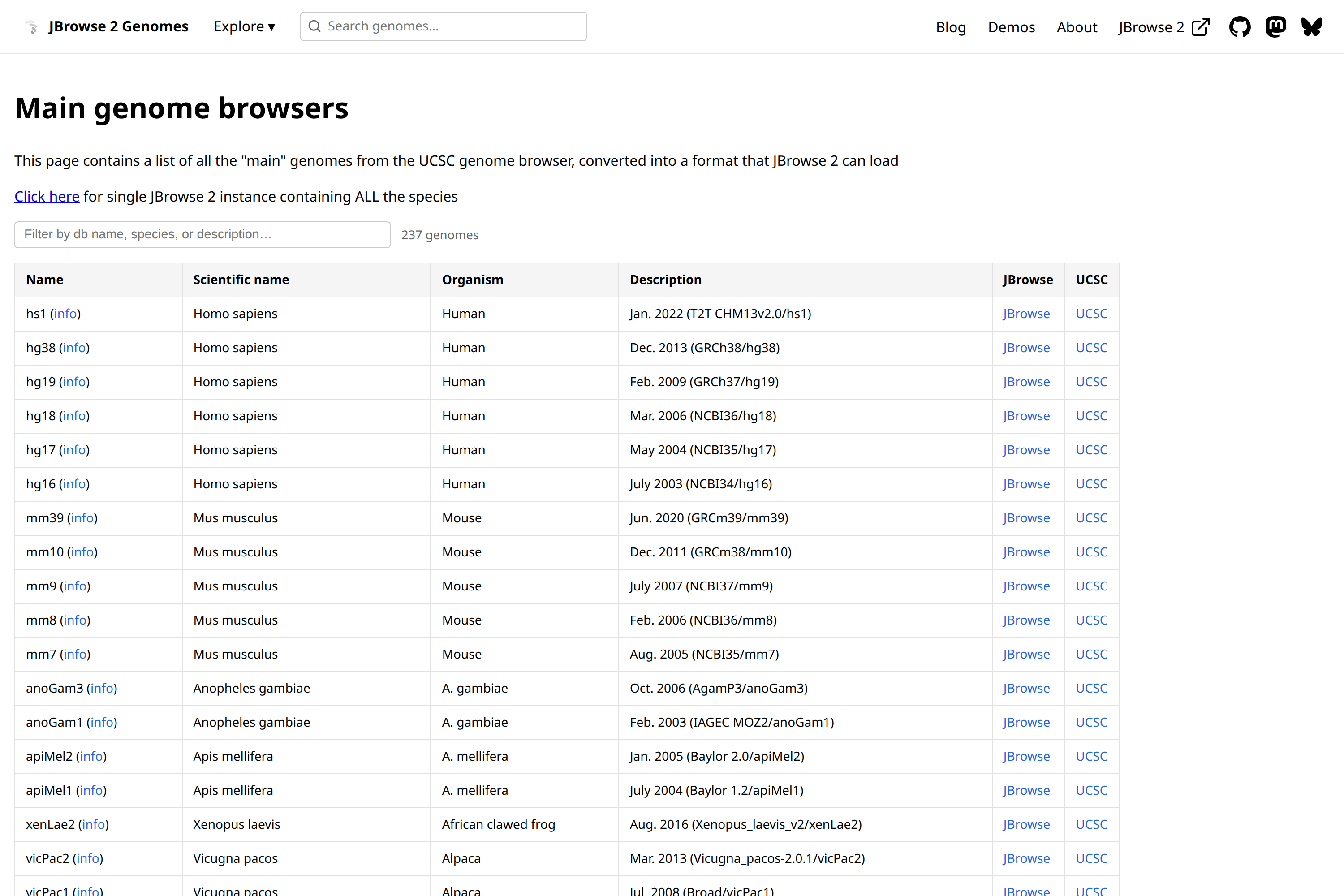Viewport: 1344px width, 896px height.
Task: Open JBrowse link for mm8 row
Action: 1026,620
